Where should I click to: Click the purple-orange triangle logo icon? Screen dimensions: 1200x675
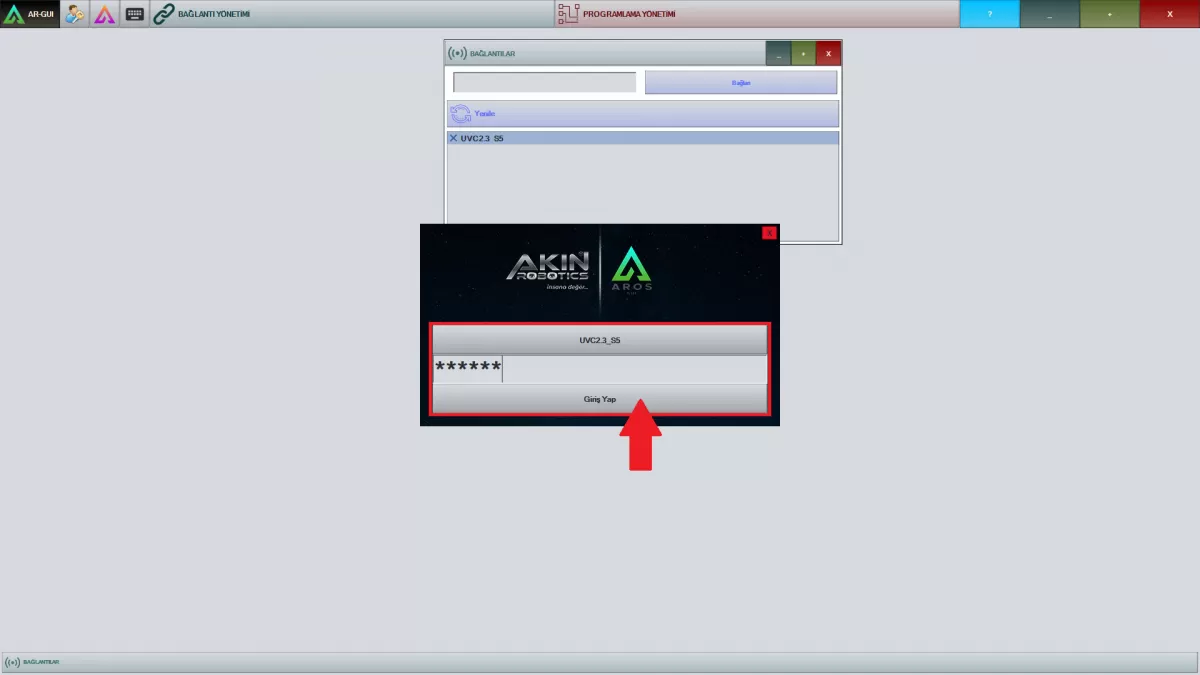(105, 14)
